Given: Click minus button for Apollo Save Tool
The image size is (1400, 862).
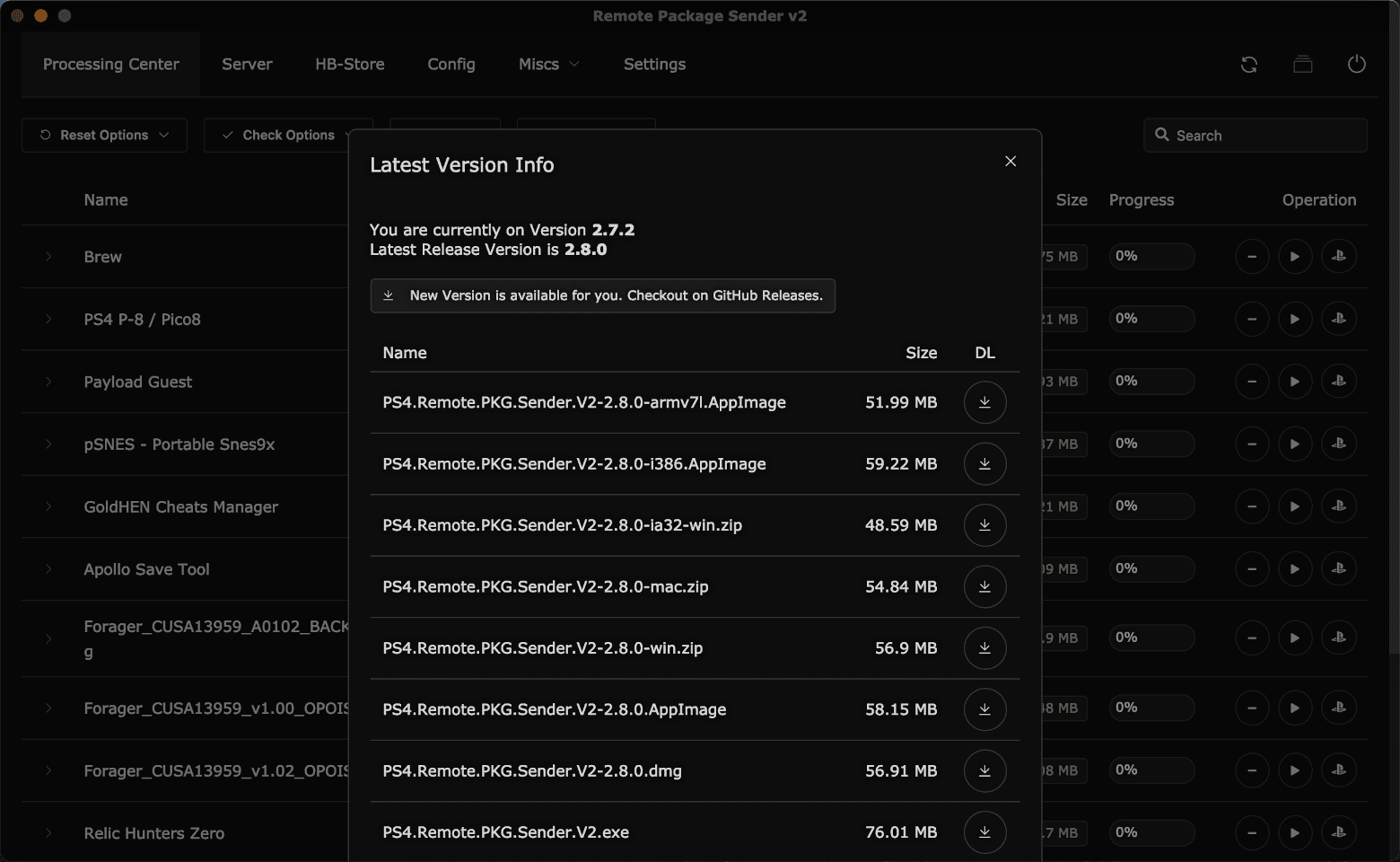Looking at the screenshot, I should click(x=1252, y=568).
